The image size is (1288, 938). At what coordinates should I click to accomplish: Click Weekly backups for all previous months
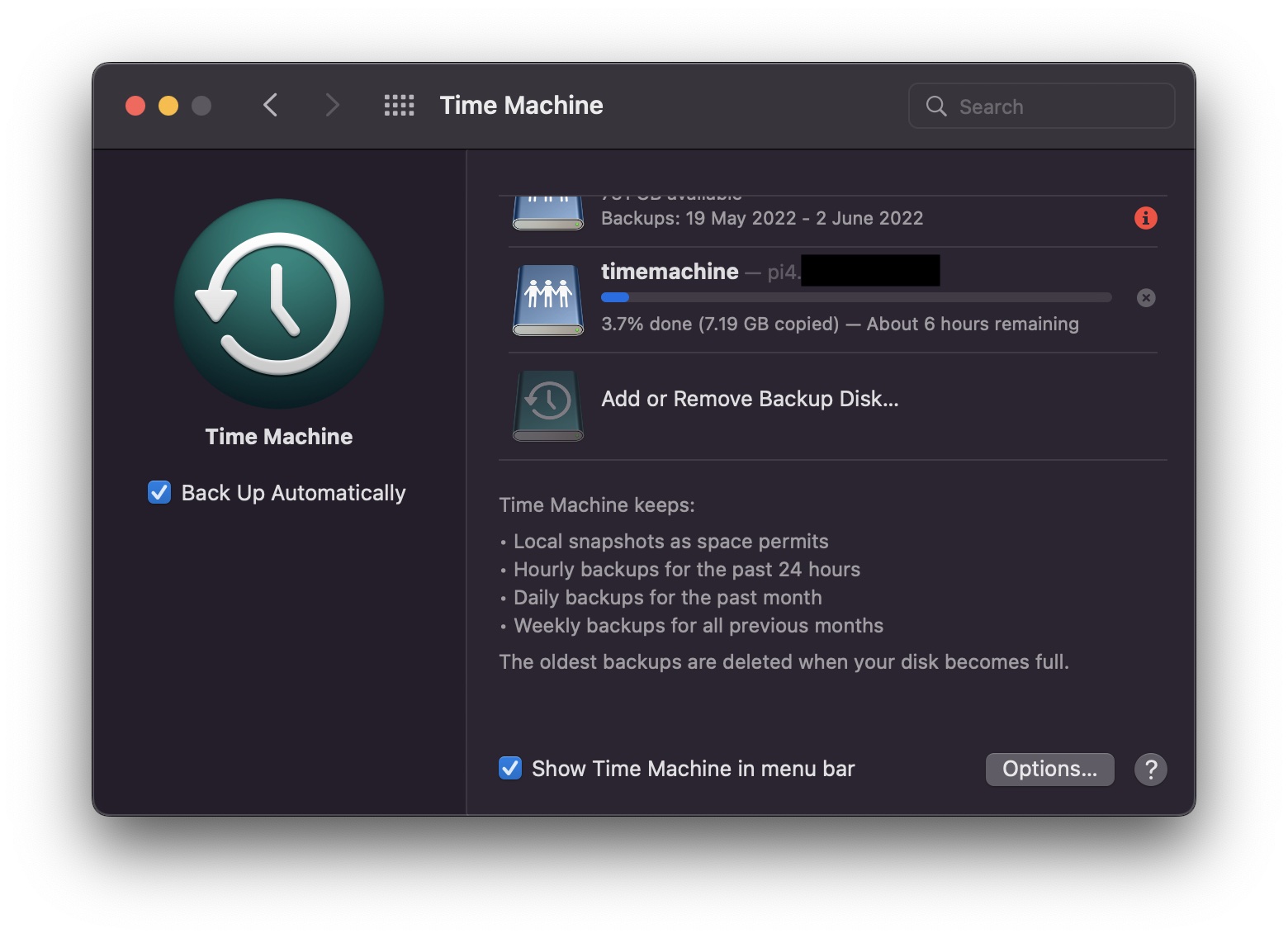pos(698,626)
